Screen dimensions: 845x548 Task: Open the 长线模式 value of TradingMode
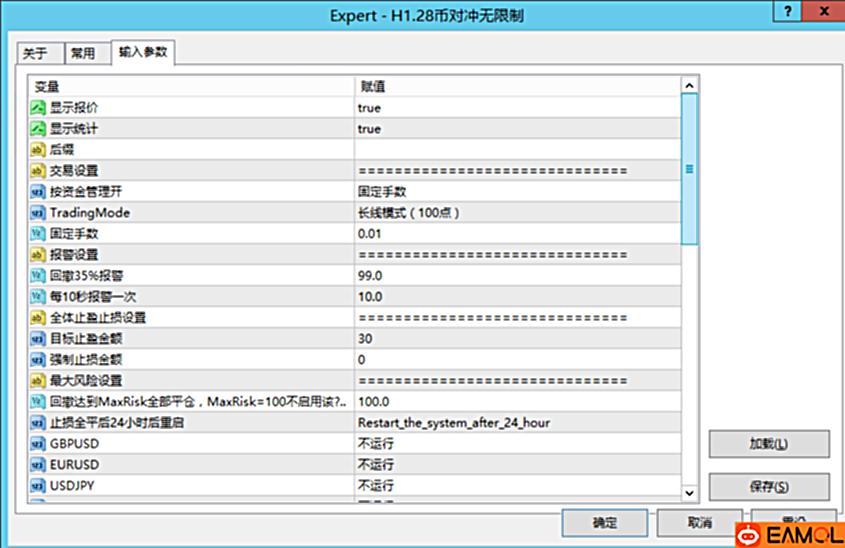click(408, 213)
